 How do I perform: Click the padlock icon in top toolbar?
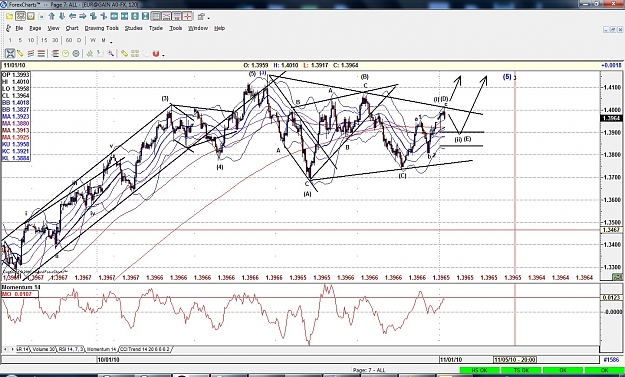point(201,17)
